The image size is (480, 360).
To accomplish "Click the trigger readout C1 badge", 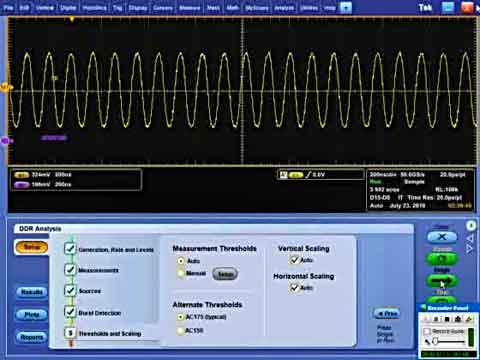I will (295, 175).
